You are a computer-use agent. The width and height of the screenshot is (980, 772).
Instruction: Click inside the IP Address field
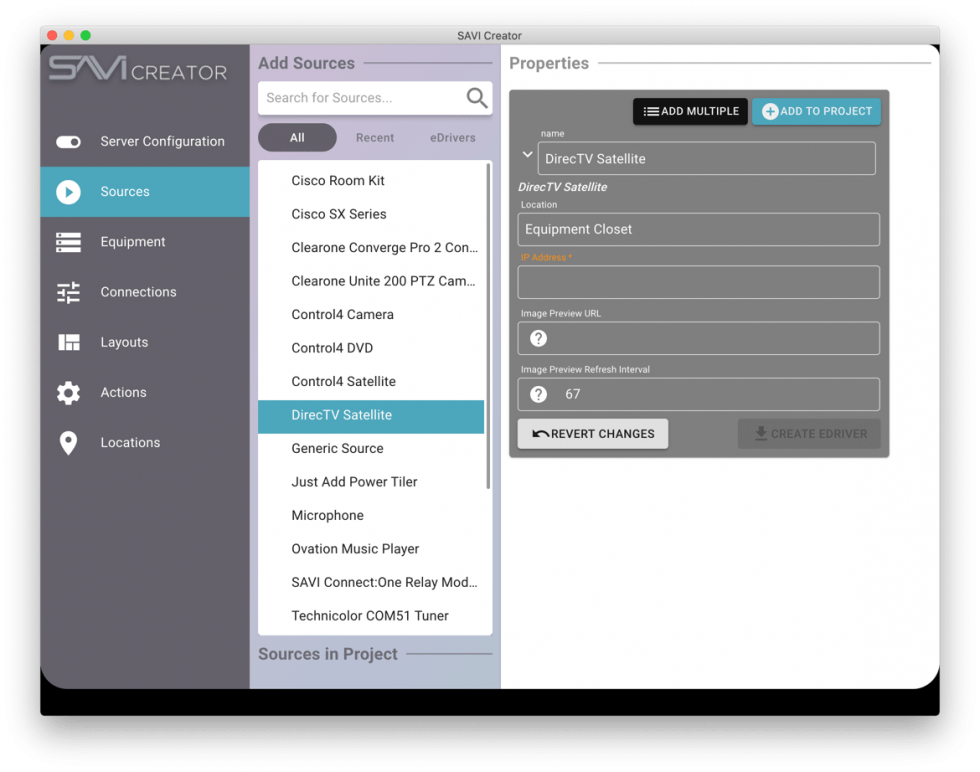[697, 282]
